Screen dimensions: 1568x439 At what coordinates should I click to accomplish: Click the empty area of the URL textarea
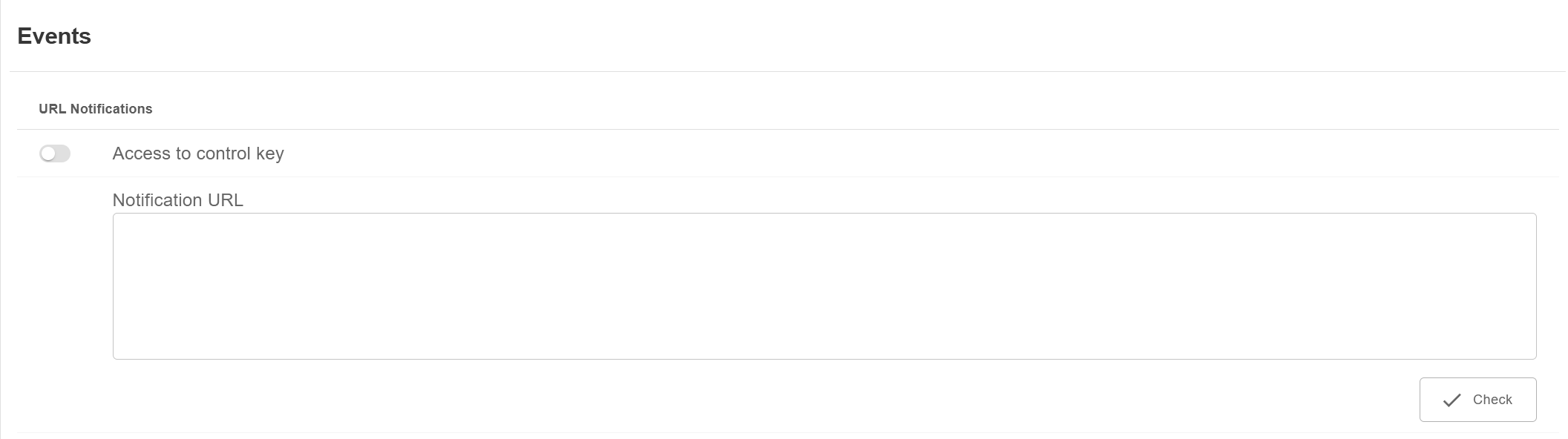pos(824,286)
